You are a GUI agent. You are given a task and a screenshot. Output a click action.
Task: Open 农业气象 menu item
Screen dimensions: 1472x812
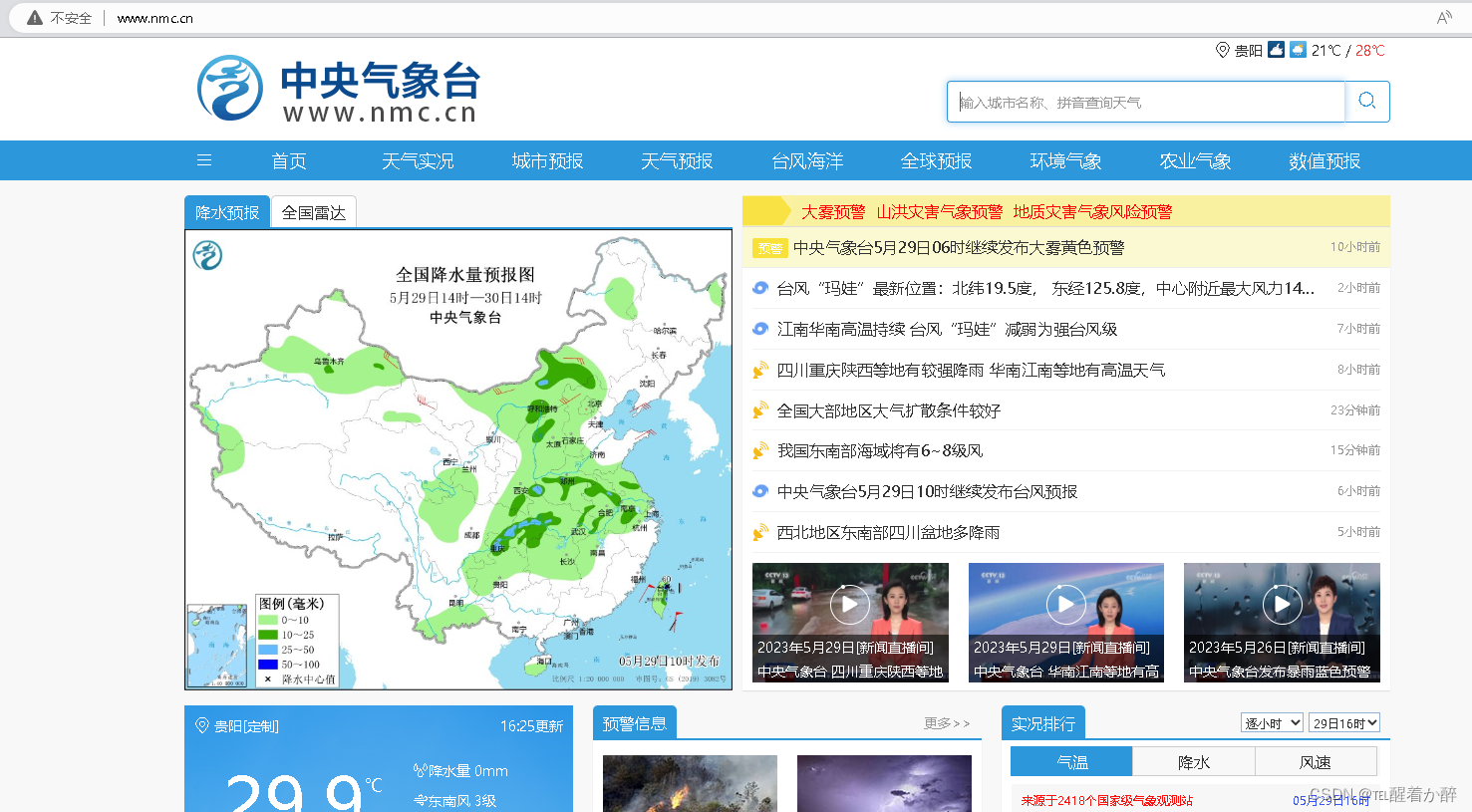tap(1195, 160)
